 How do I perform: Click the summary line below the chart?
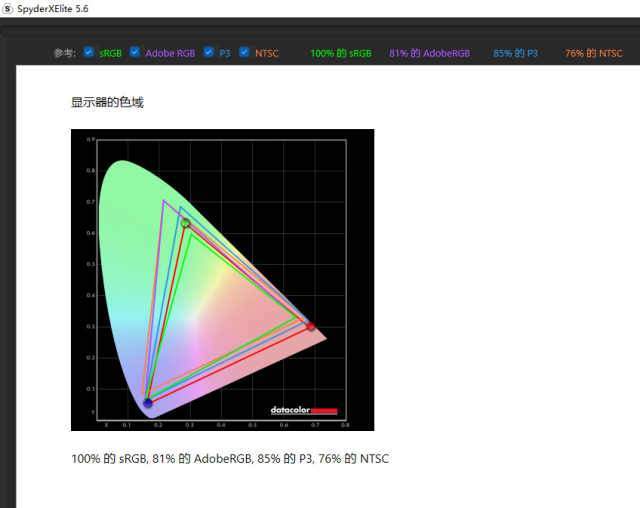[230, 459]
